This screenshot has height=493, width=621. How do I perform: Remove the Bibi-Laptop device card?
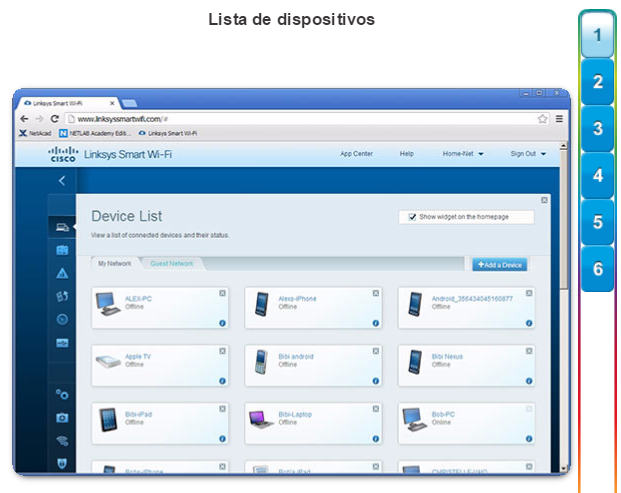coord(375,409)
